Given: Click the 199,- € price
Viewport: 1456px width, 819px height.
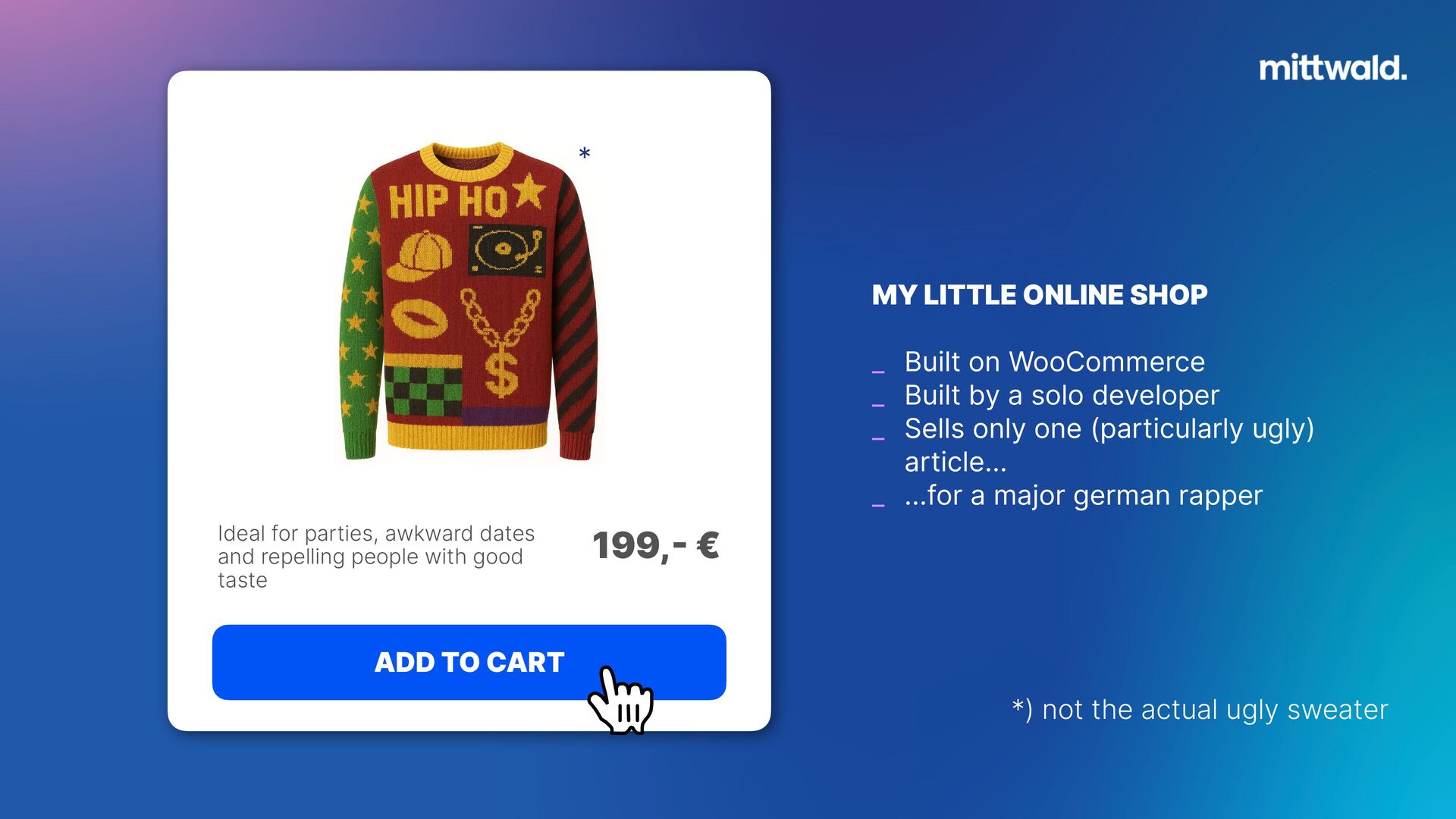Looking at the screenshot, I should (656, 545).
